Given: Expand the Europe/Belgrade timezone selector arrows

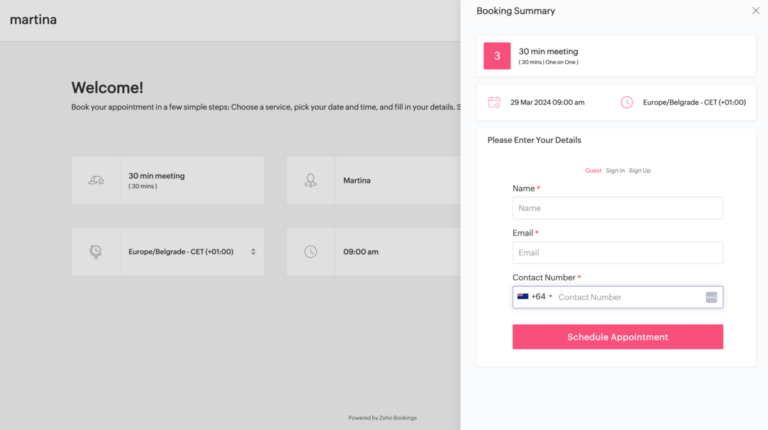Looking at the screenshot, I should tap(253, 252).
